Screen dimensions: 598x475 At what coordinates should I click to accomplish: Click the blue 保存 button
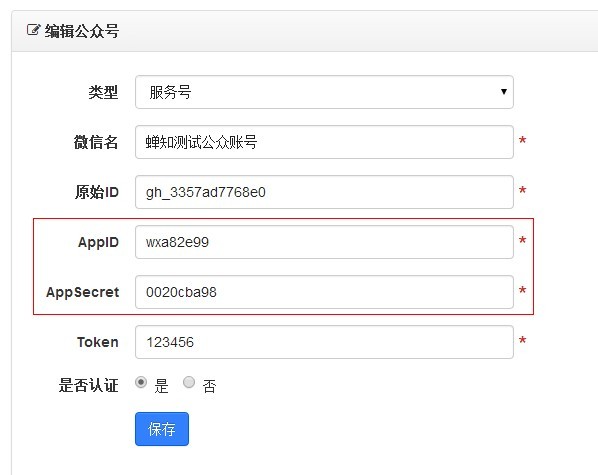(x=162, y=429)
